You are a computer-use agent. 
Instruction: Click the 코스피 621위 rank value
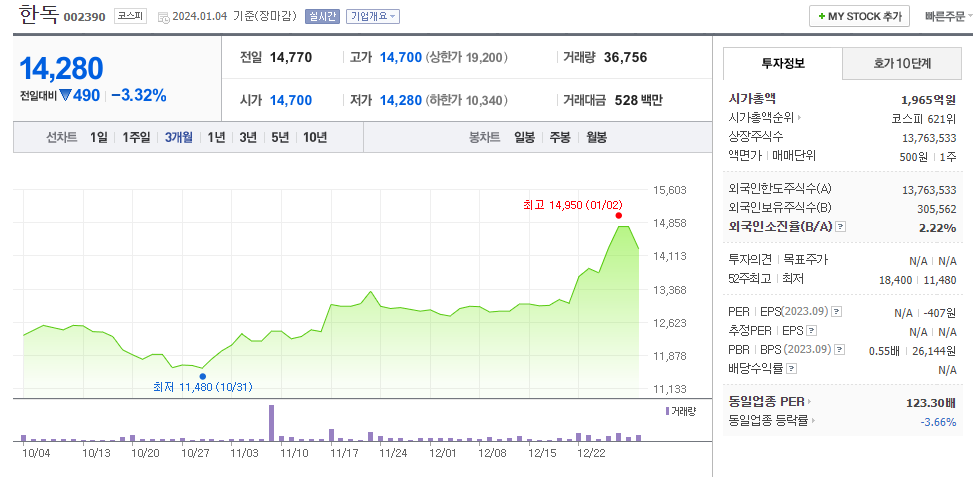(x=923, y=118)
